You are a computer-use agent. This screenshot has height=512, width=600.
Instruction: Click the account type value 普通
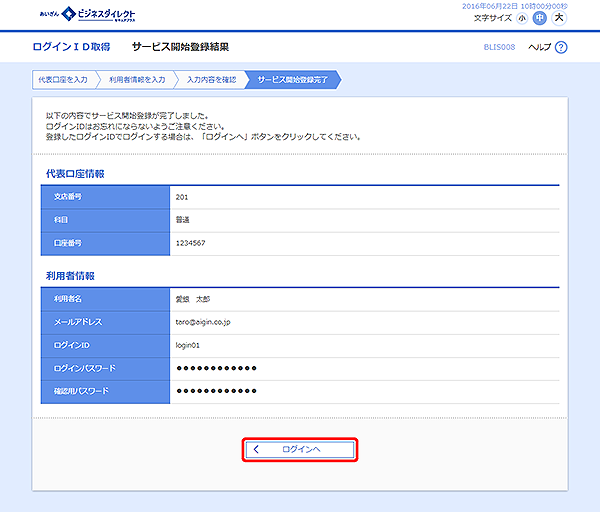click(183, 220)
